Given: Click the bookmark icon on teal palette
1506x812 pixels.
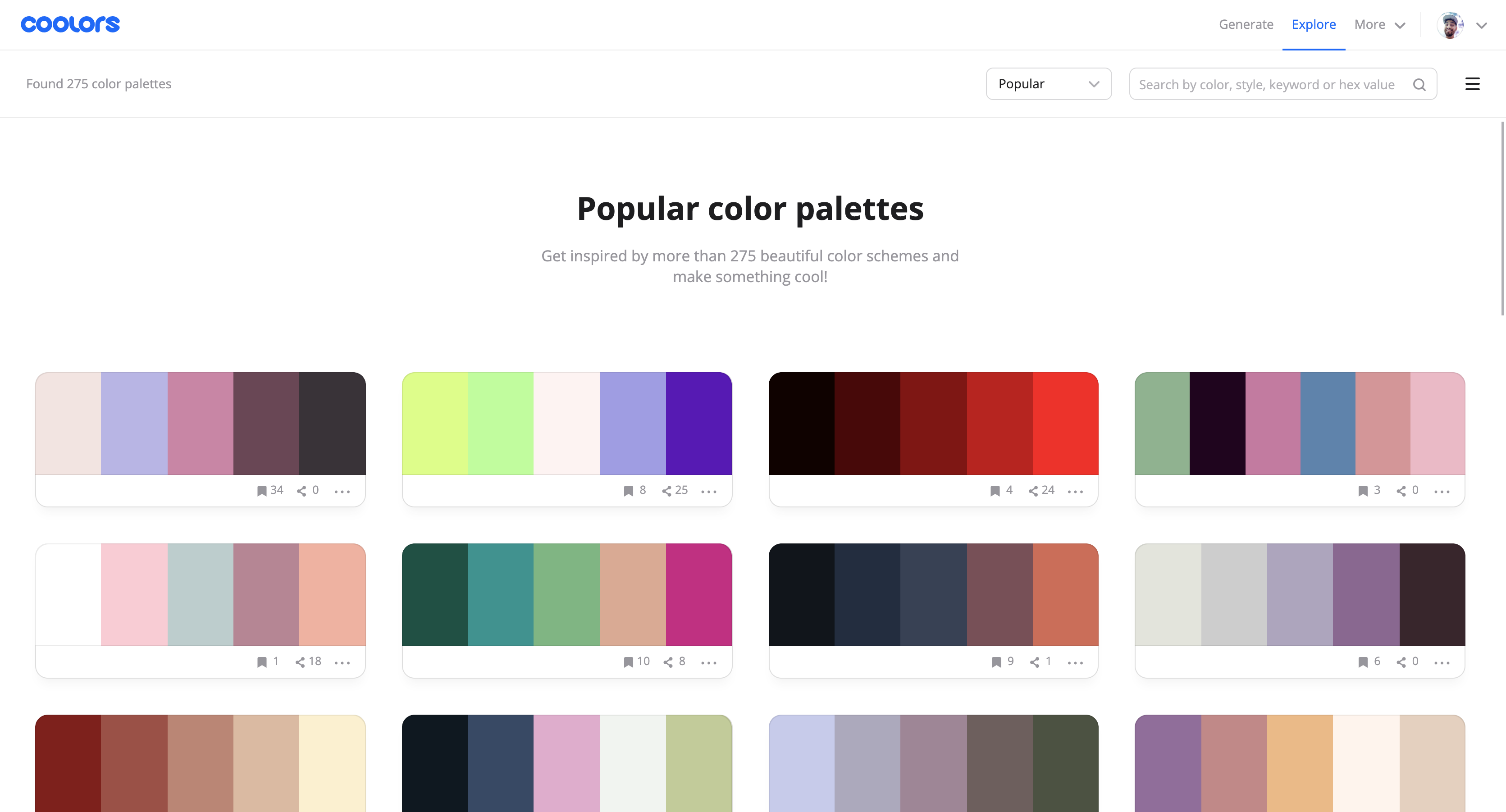Looking at the screenshot, I should tap(628, 661).
